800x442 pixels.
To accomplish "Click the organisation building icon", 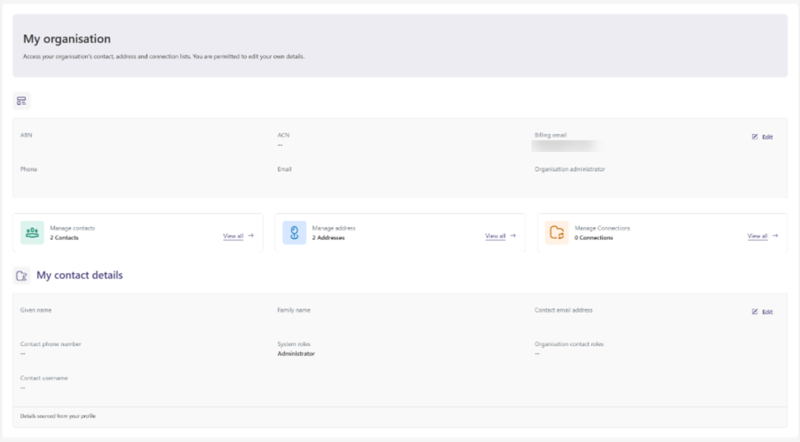I will click(21, 101).
